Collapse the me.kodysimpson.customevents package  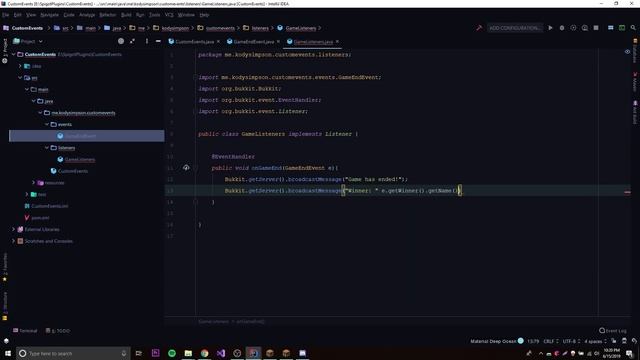coord(40,113)
